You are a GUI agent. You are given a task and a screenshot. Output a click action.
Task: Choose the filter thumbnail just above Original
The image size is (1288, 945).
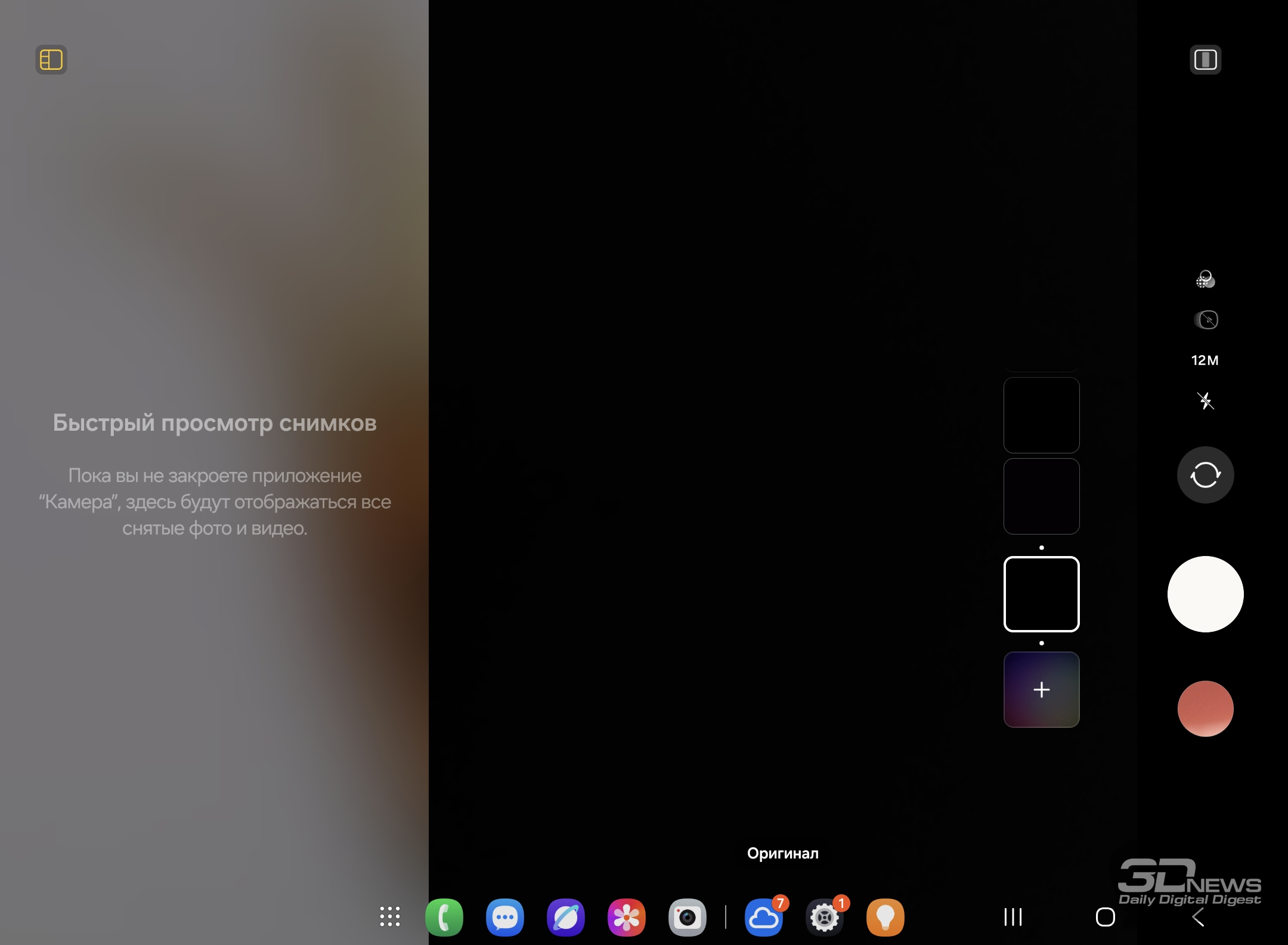pos(1041,496)
